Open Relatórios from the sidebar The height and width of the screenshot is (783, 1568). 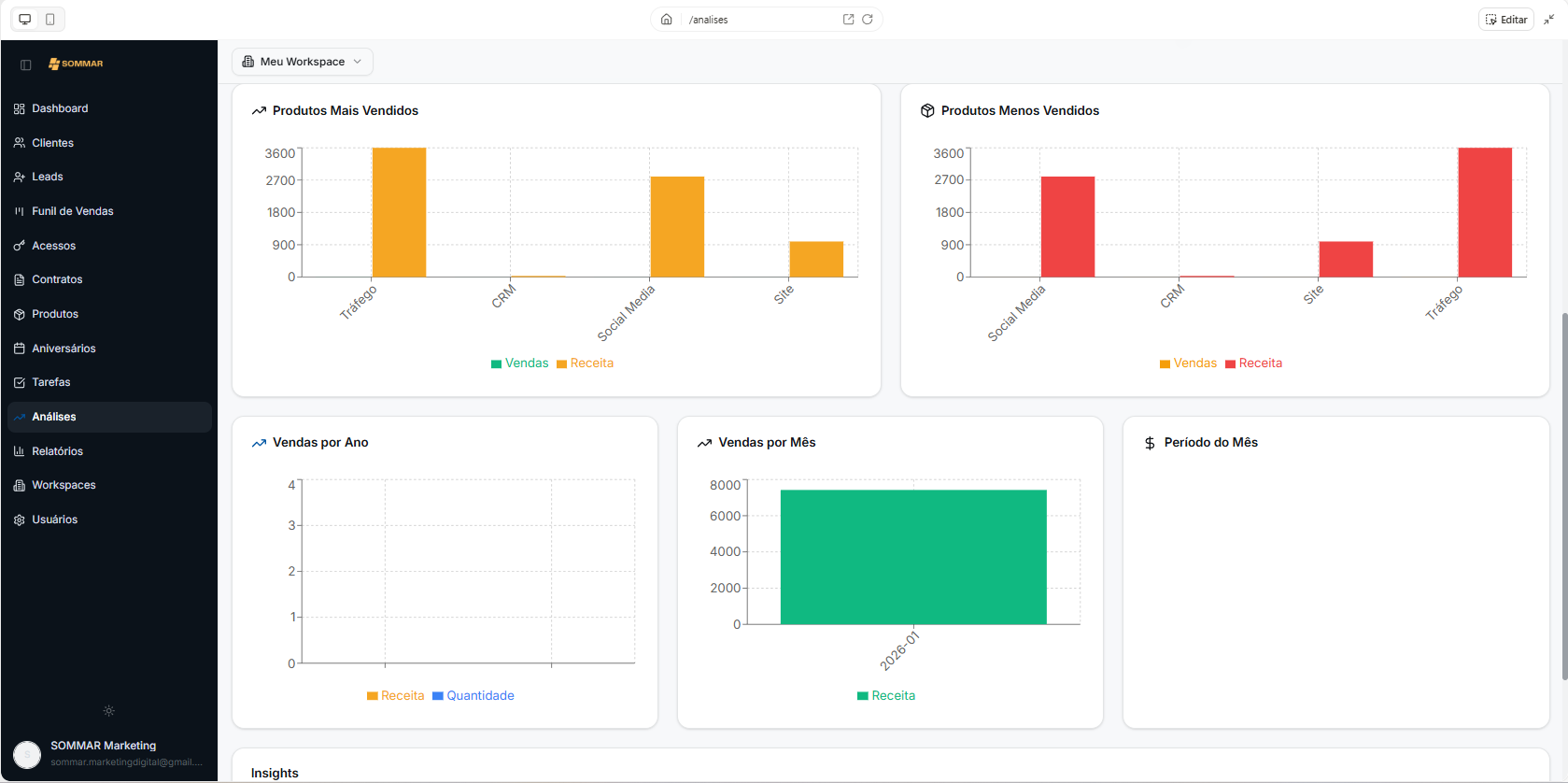[57, 451]
